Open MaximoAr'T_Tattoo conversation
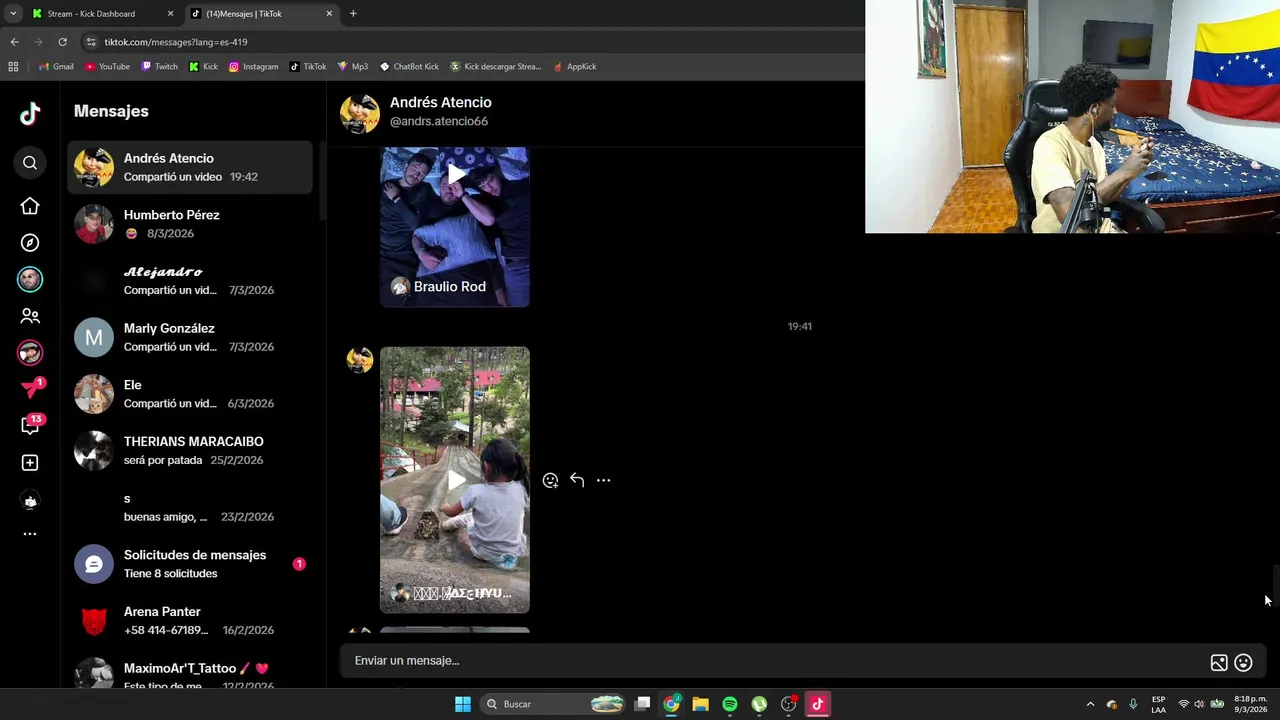The width and height of the screenshot is (1280, 720). tap(190, 672)
